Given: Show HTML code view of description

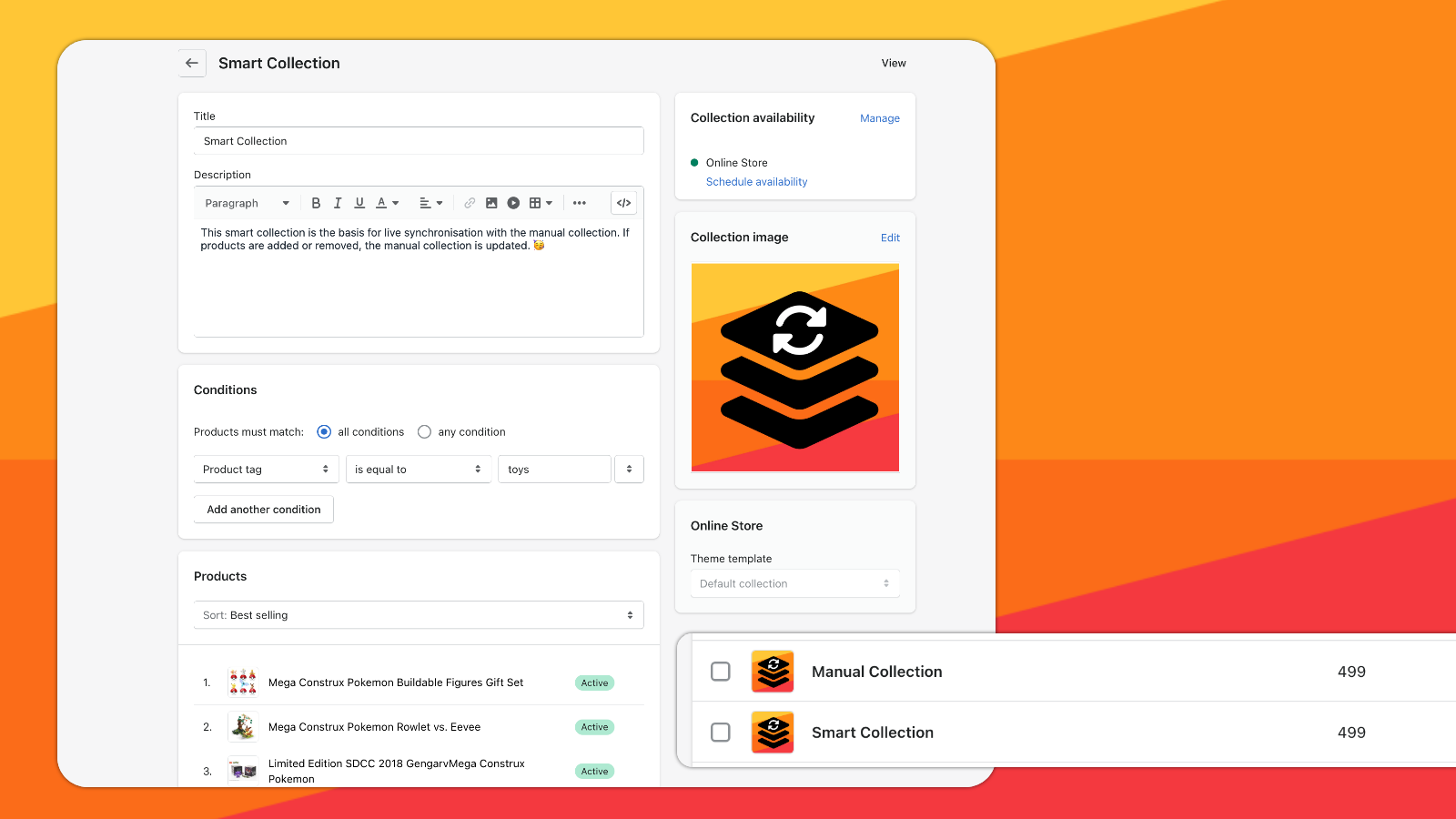Looking at the screenshot, I should click(623, 203).
